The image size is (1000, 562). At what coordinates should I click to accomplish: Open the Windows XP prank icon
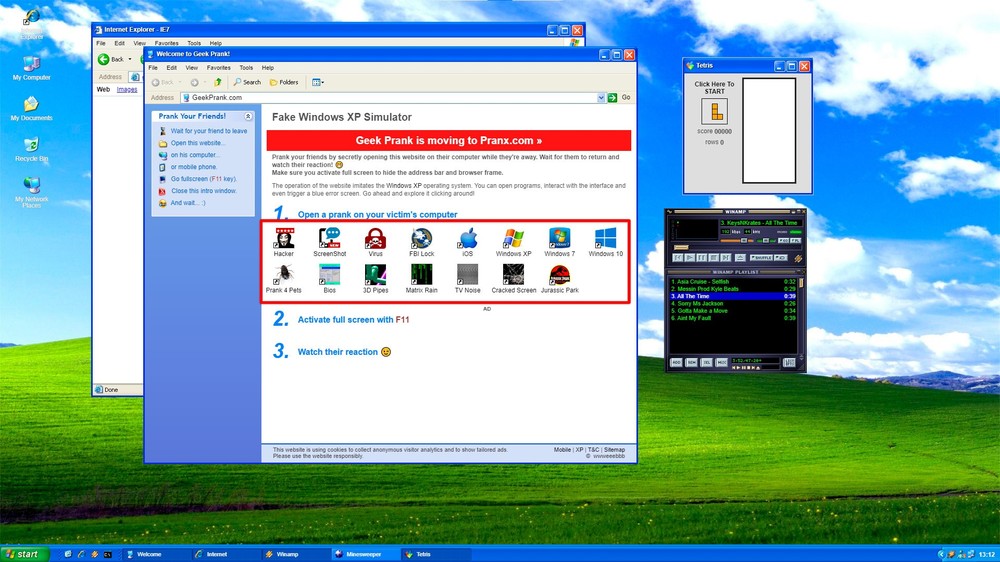pyautogui.click(x=513, y=242)
